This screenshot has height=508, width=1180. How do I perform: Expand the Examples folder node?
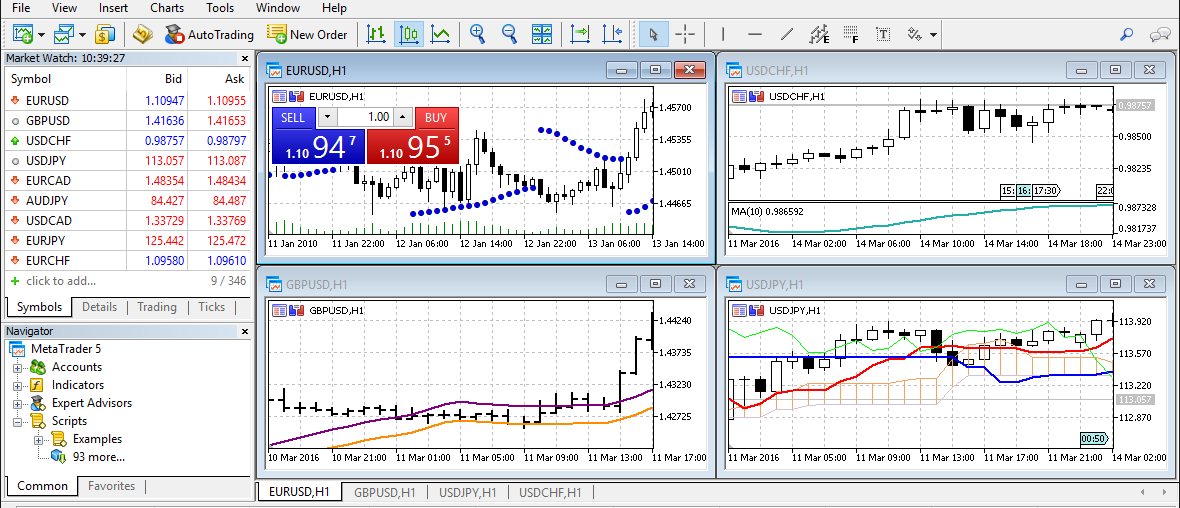coord(38,440)
